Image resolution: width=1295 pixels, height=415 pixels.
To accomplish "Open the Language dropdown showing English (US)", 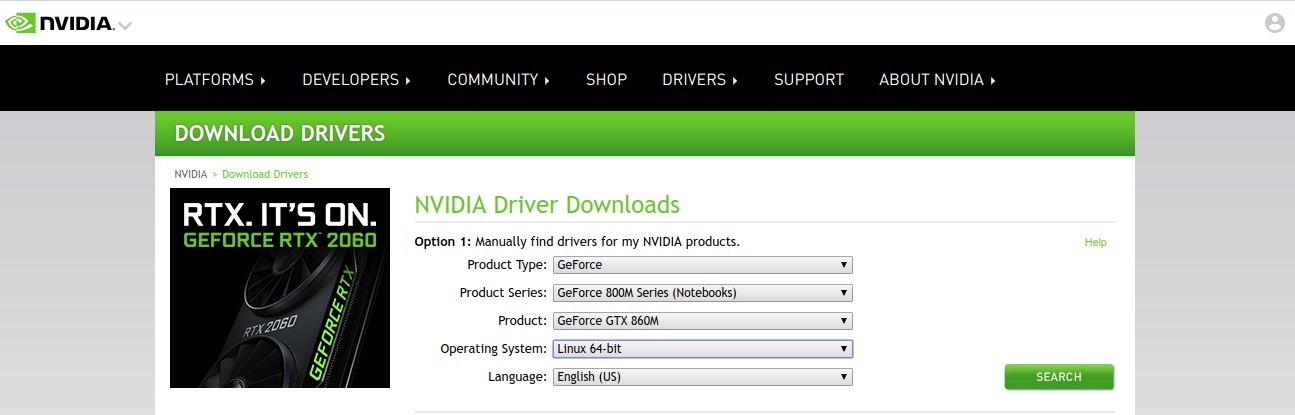I will (x=703, y=377).
